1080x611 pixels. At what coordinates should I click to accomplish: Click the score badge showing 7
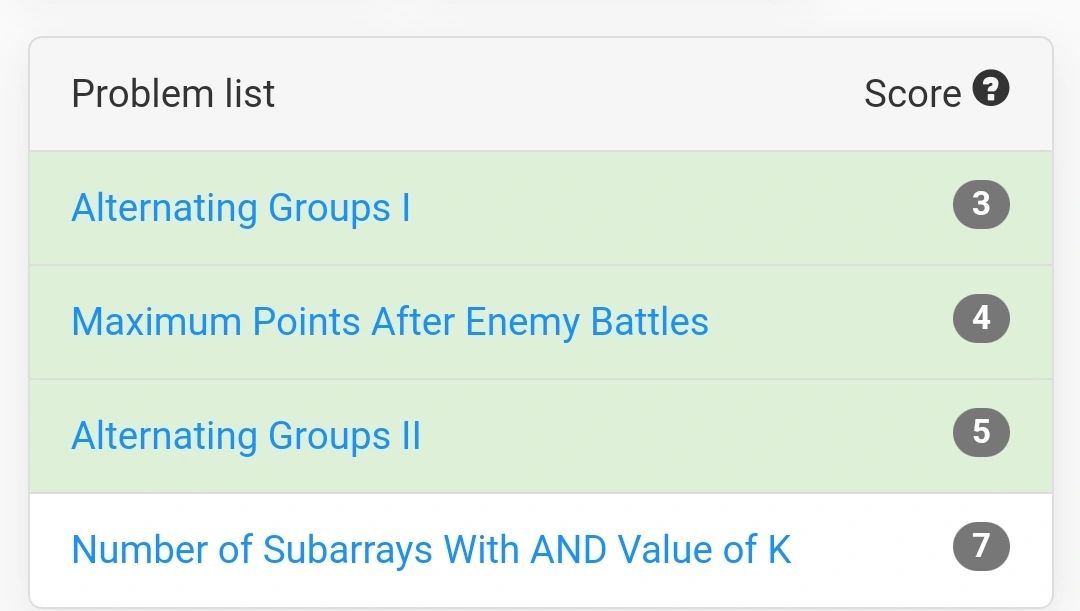click(x=981, y=546)
